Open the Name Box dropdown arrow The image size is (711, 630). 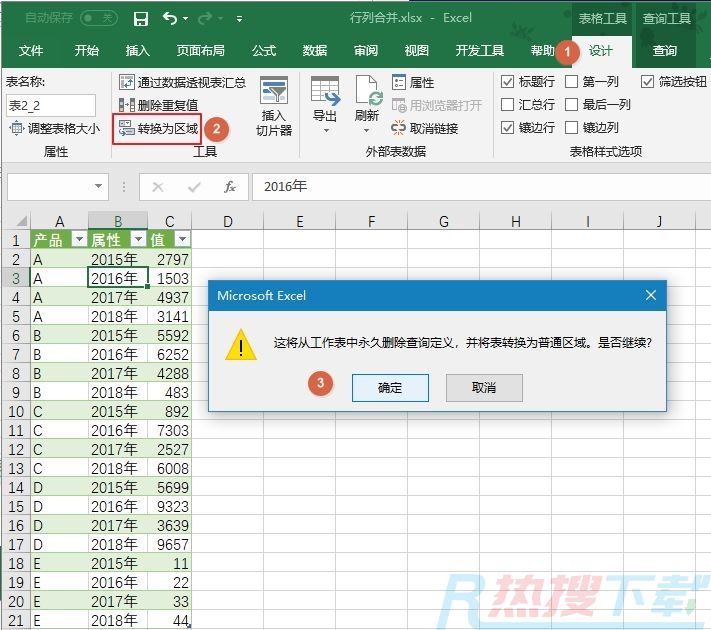tap(98, 186)
